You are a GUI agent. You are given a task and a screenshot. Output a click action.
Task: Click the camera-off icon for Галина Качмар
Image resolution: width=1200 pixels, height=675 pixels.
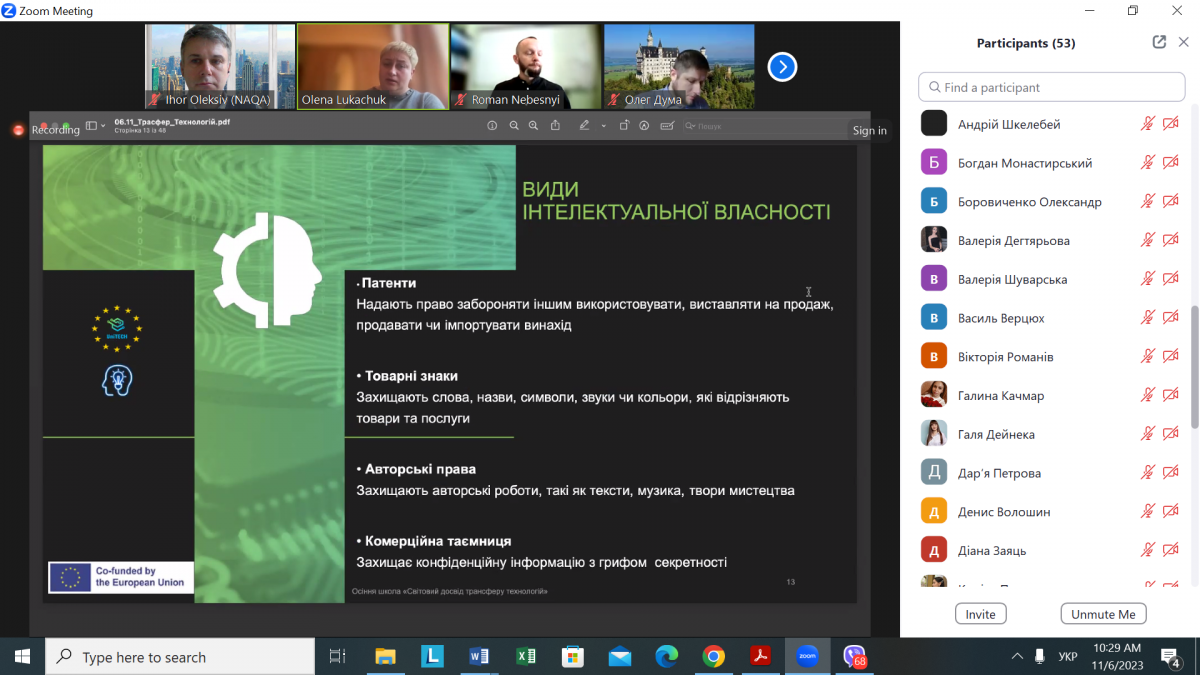click(x=1170, y=396)
